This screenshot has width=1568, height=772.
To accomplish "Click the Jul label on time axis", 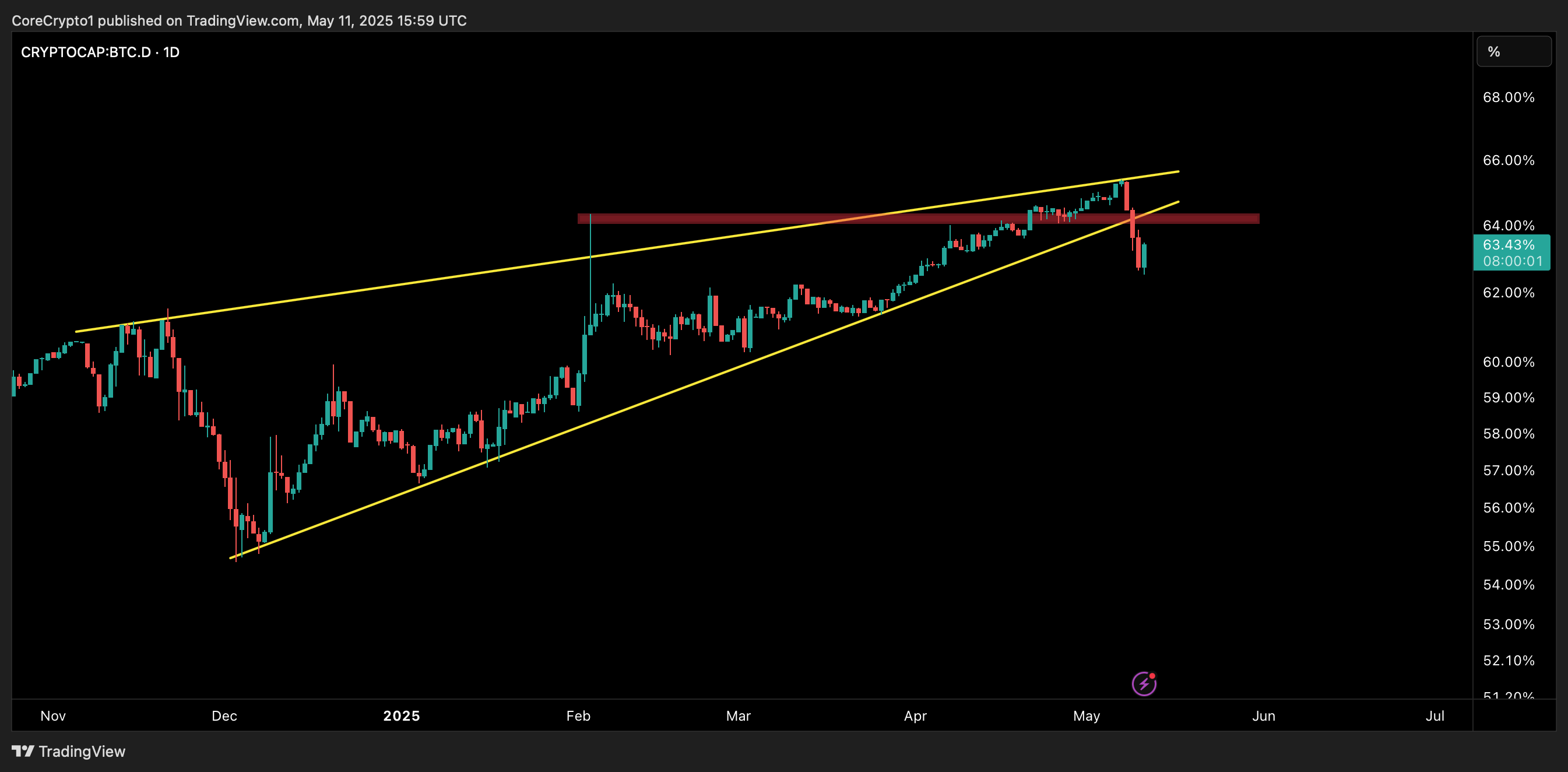I will pyautogui.click(x=1435, y=716).
